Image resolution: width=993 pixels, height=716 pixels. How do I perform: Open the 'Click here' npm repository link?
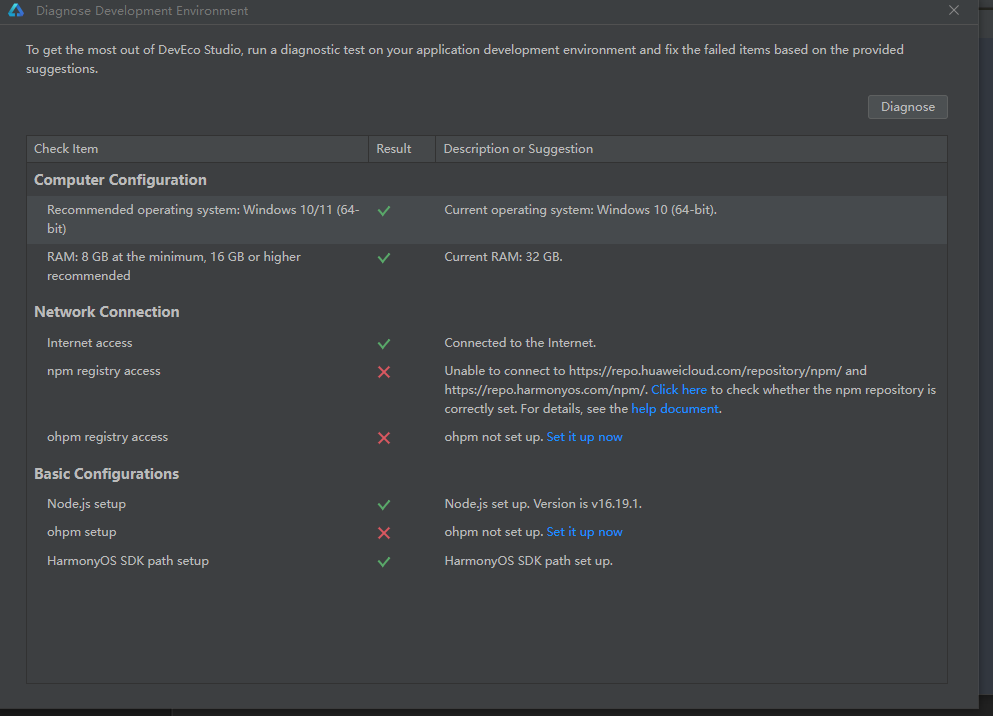click(x=679, y=390)
